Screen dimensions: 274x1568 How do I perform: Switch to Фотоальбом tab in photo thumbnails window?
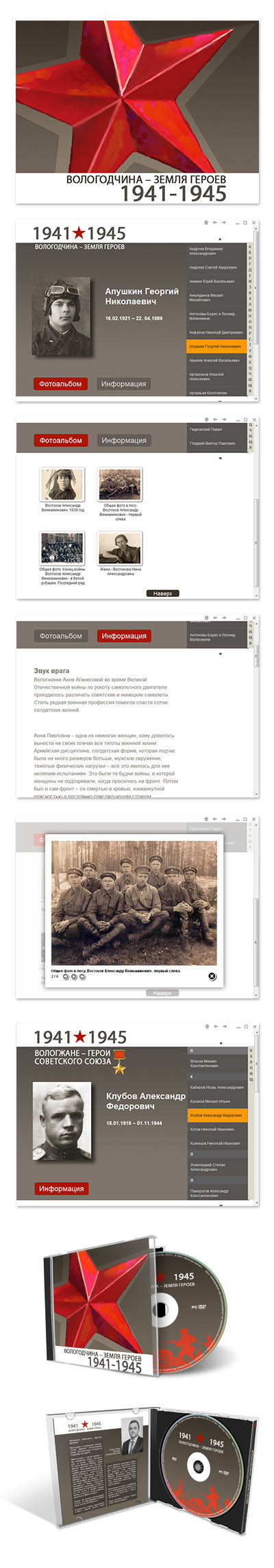coord(61,441)
